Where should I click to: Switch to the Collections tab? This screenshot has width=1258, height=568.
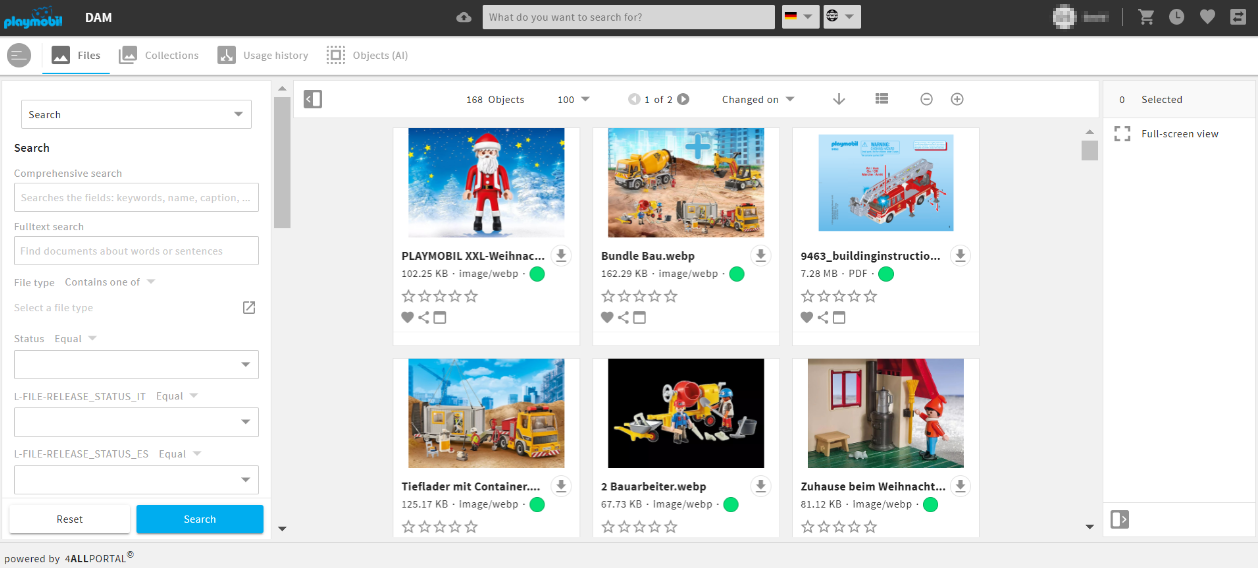click(x=159, y=56)
